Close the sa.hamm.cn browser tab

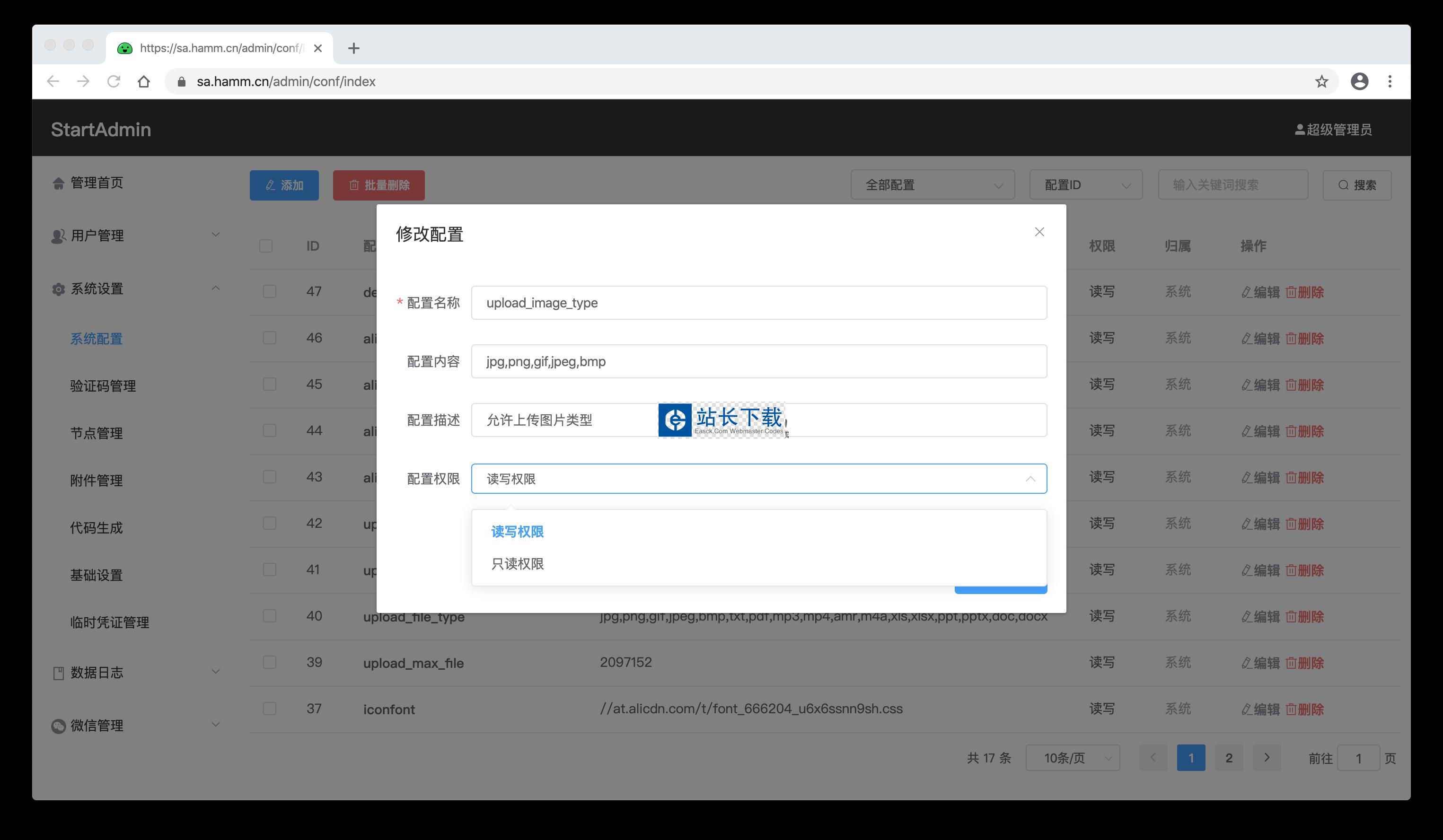pyautogui.click(x=318, y=48)
